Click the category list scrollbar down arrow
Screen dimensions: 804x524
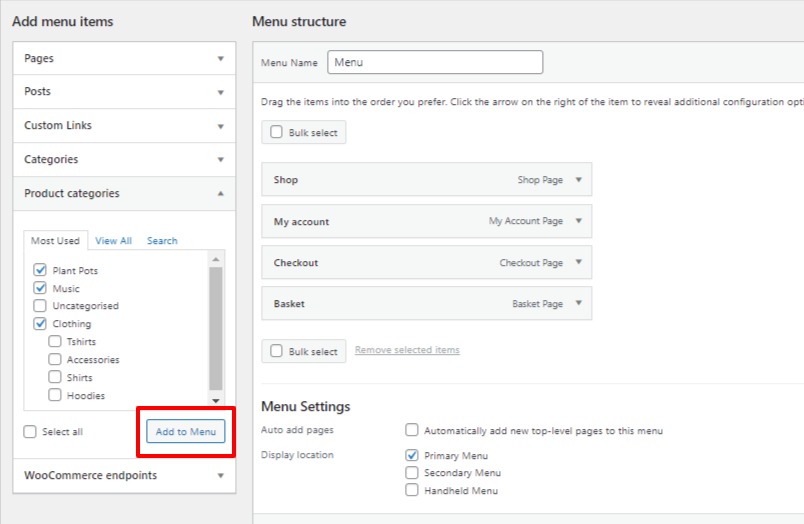point(216,400)
